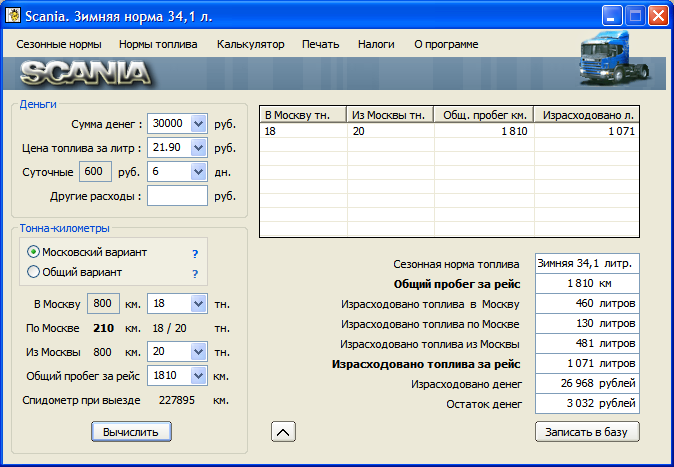Click the В Москву 800 km field

[104, 304]
